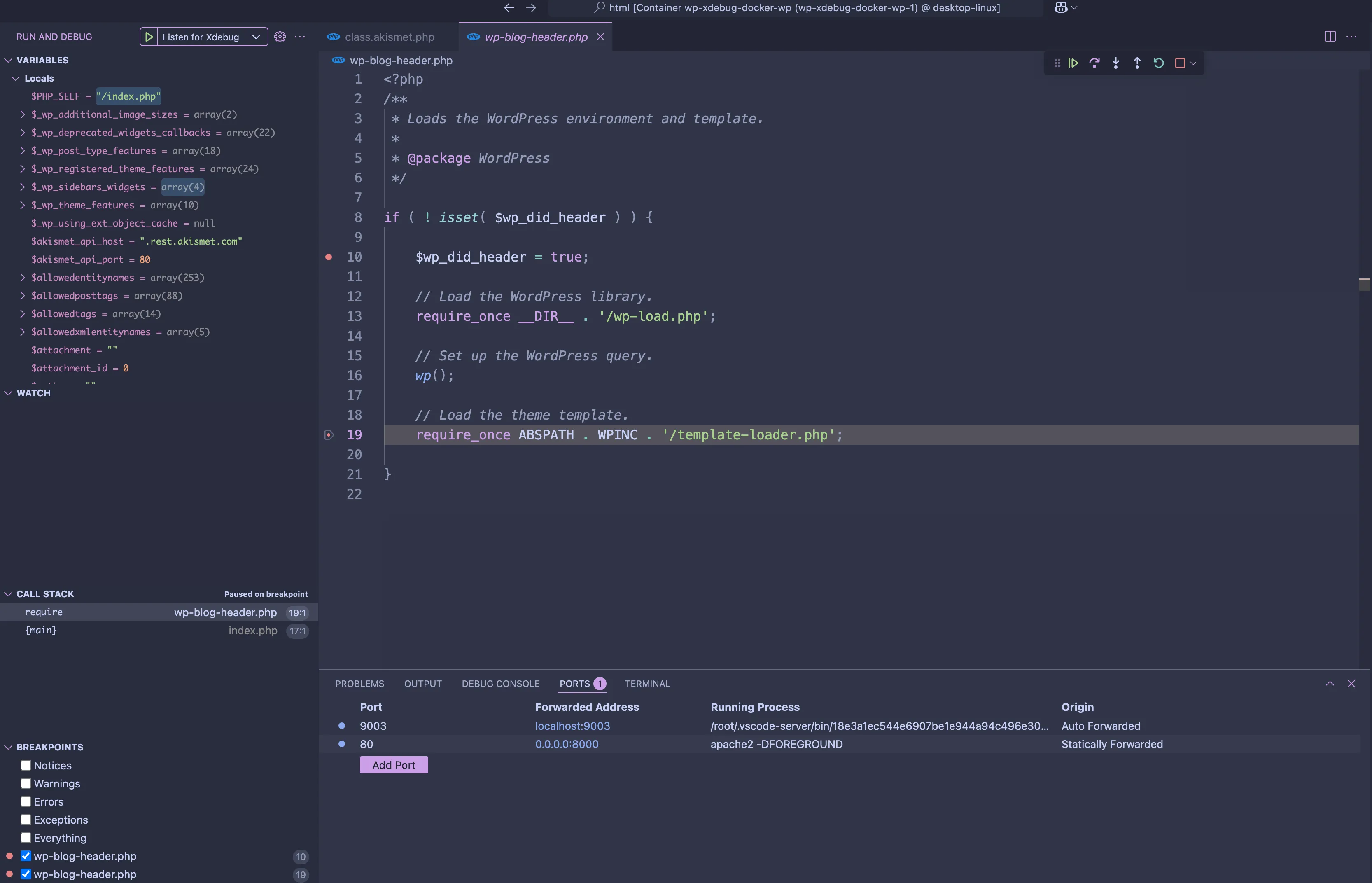Select the {main} index.php stack frame
This screenshot has width=1372, height=883.
[159, 630]
